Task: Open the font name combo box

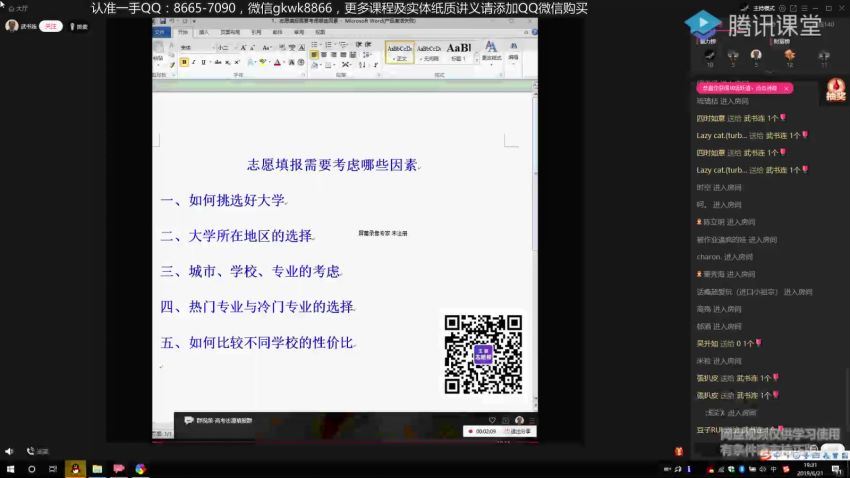Action: point(194,47)
